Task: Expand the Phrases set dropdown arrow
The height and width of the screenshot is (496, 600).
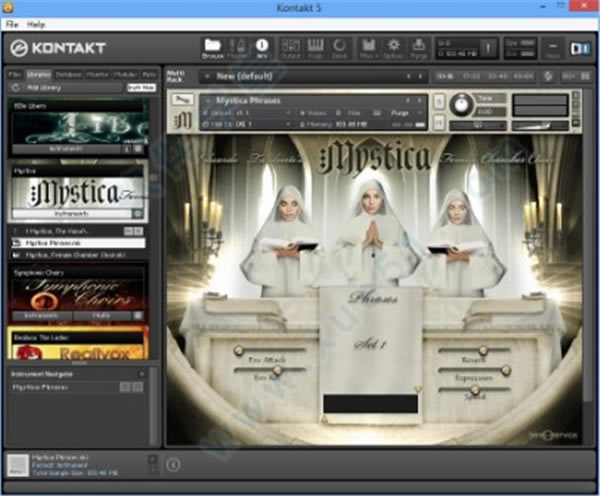Action: tap(418, 390)
